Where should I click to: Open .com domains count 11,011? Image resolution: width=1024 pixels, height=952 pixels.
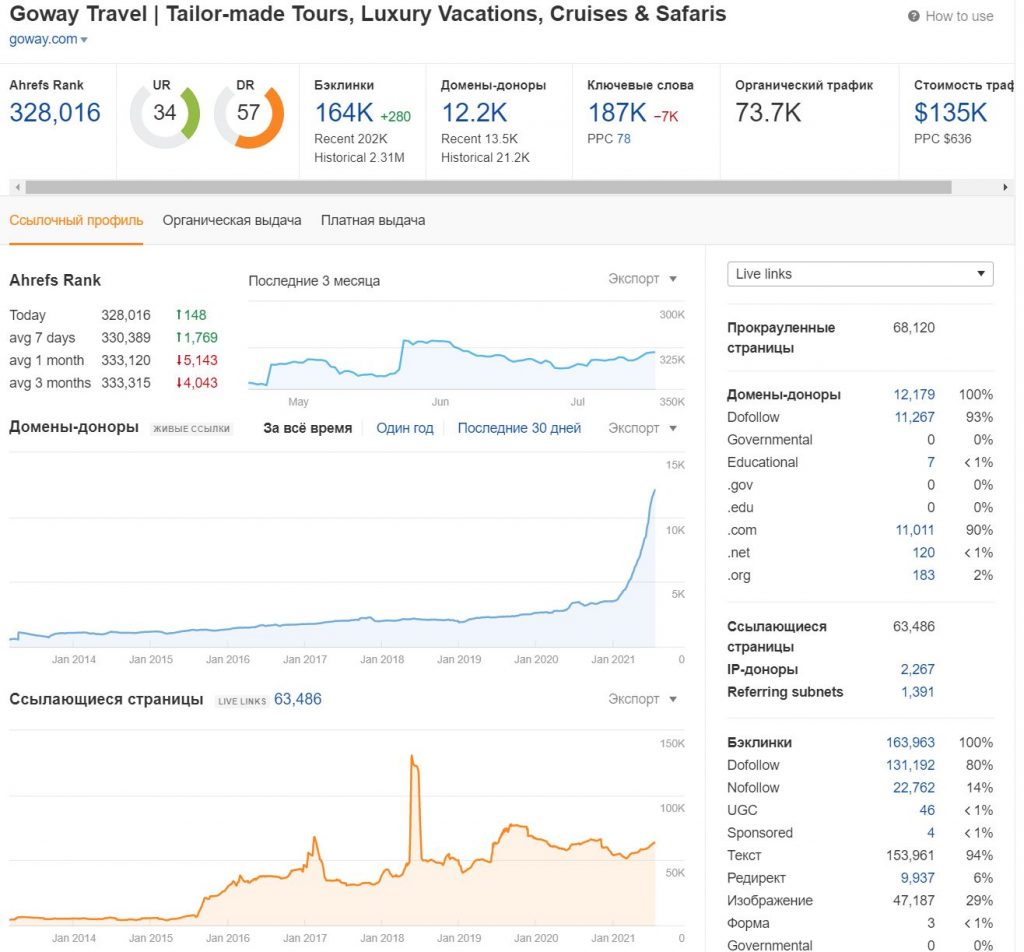click(914, 530)
